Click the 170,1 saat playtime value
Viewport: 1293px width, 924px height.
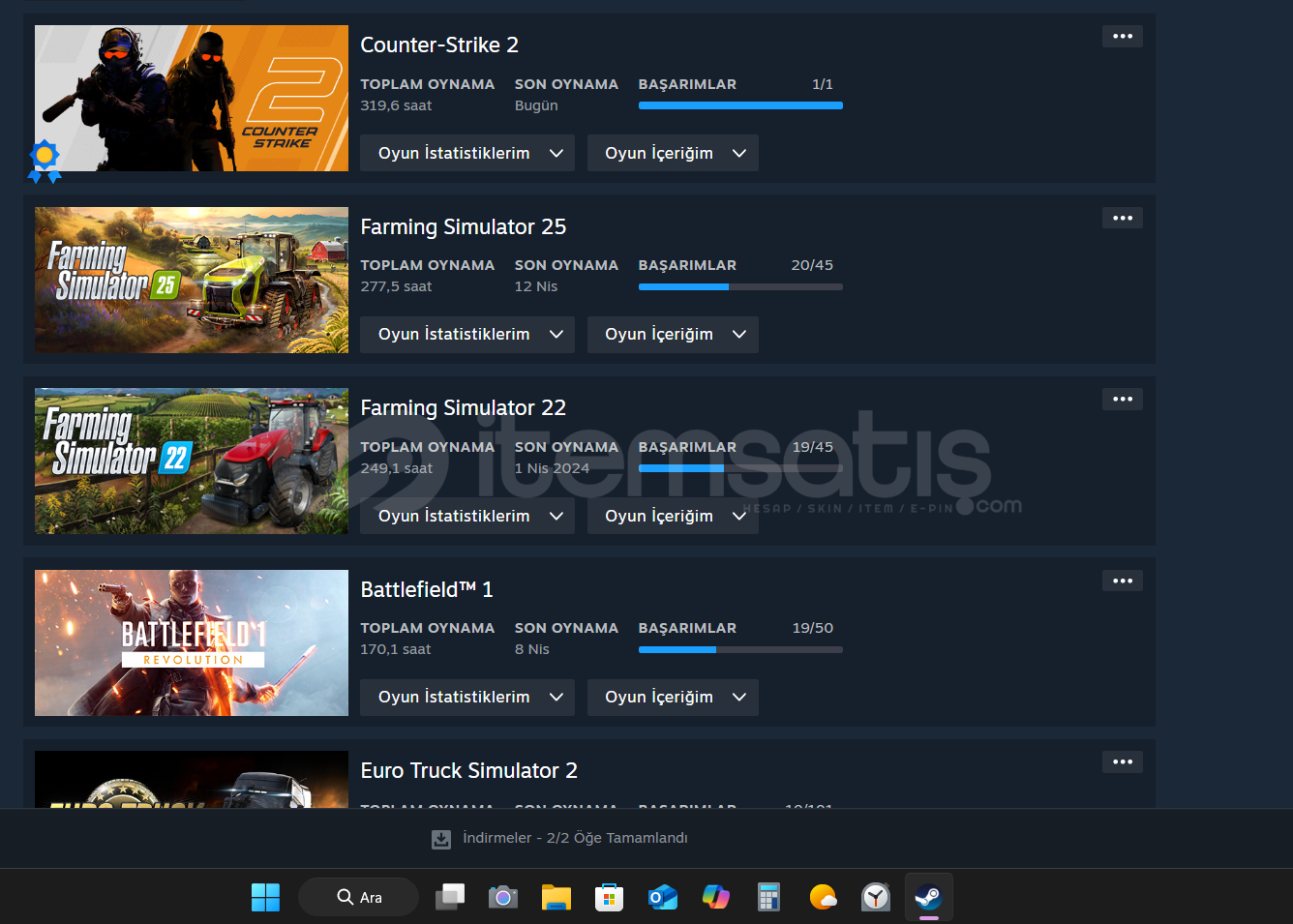396,649
